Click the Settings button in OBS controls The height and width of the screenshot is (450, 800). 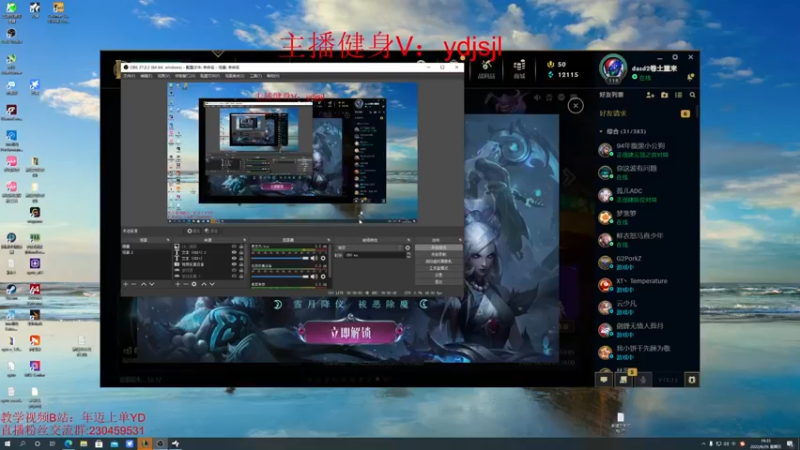439,275
